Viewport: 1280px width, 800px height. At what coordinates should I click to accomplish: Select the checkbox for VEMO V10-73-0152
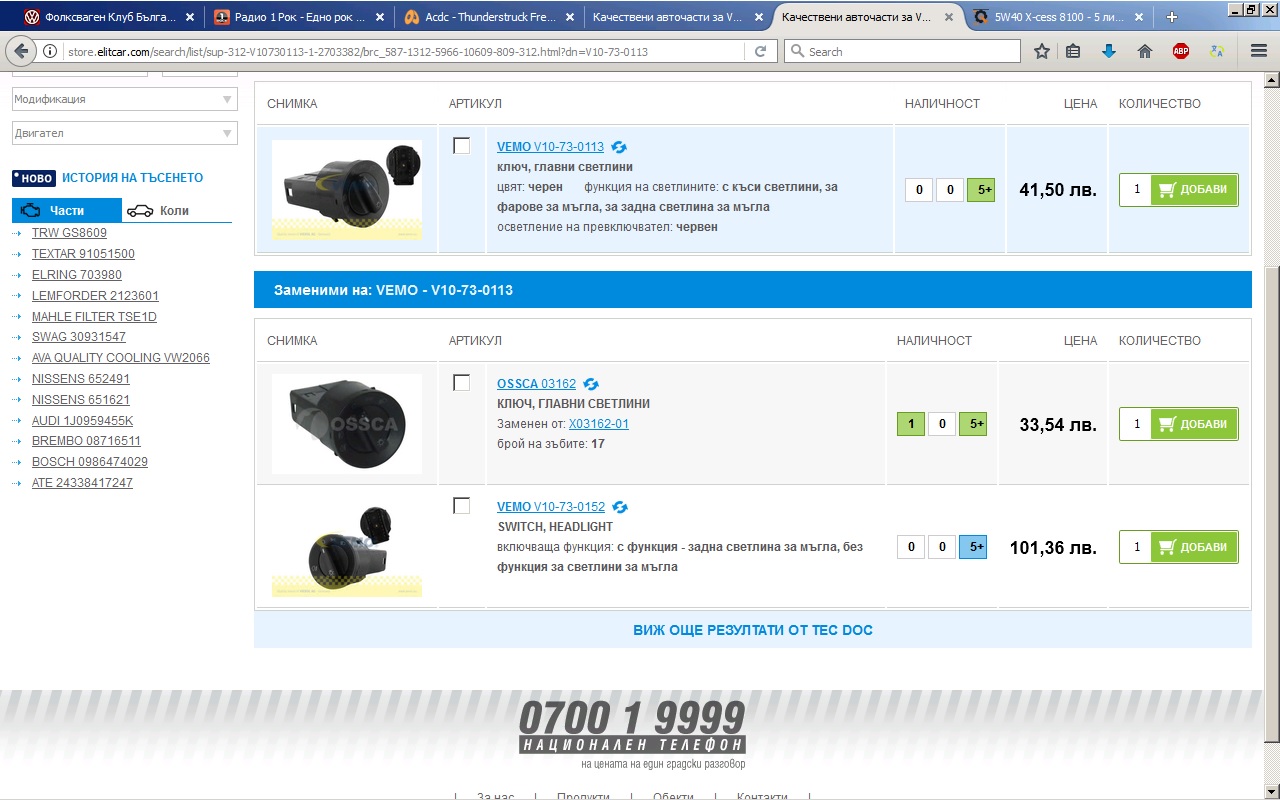[x=461, y=506]
